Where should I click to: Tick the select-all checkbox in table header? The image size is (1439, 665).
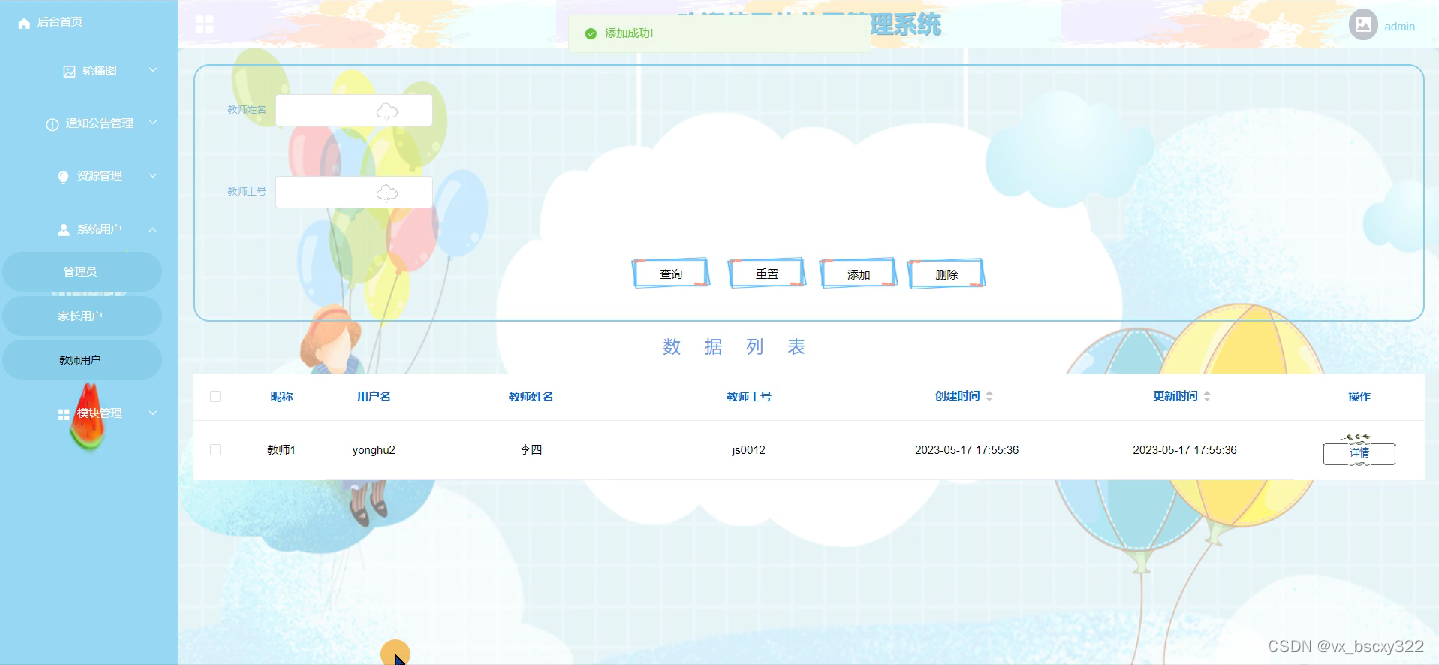click(x=215, y=397)
